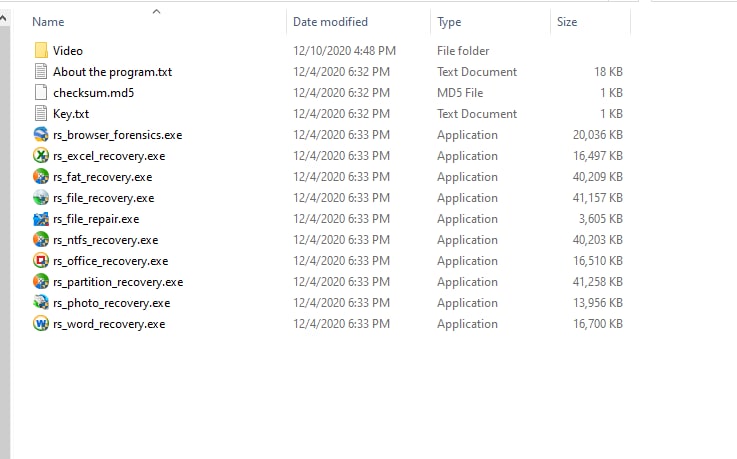Click the rs_browser_forensics.exe application icon

pyautogui.click(x=41, y=135)
